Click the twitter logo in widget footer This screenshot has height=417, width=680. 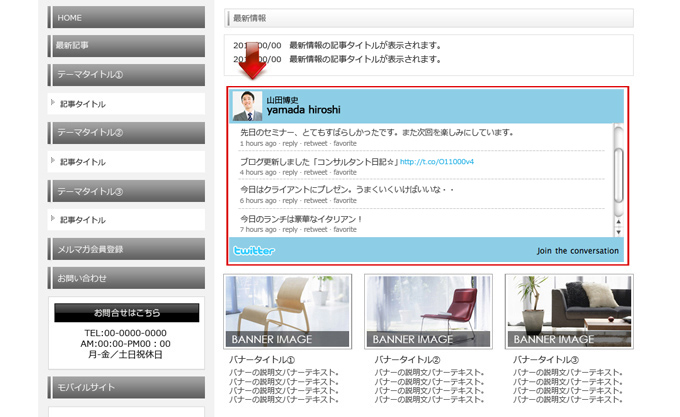[x=254, y=250]
